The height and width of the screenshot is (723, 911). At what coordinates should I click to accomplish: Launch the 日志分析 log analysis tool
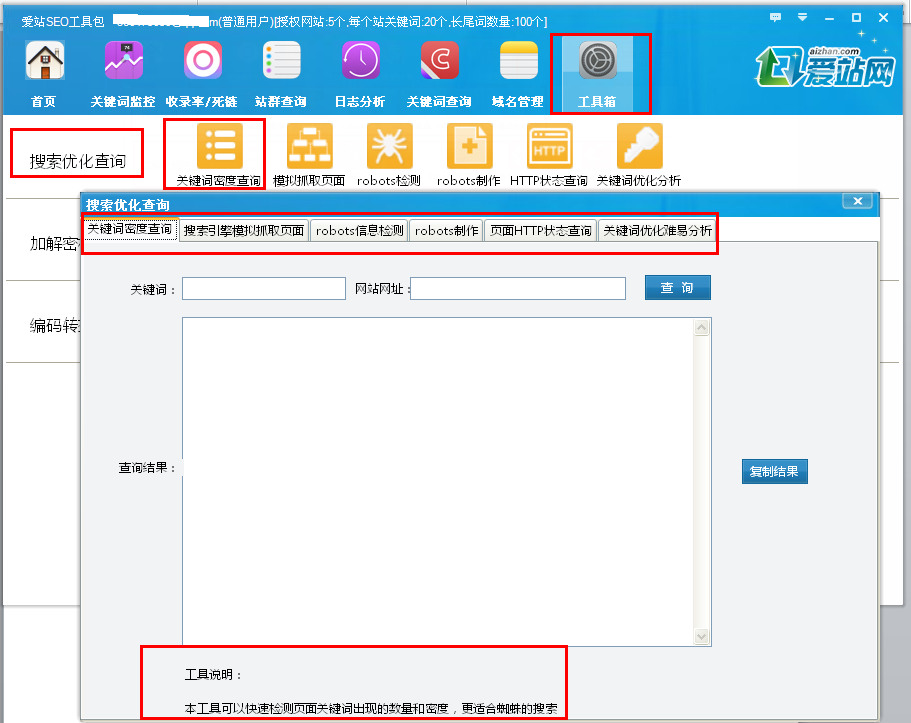360,60
